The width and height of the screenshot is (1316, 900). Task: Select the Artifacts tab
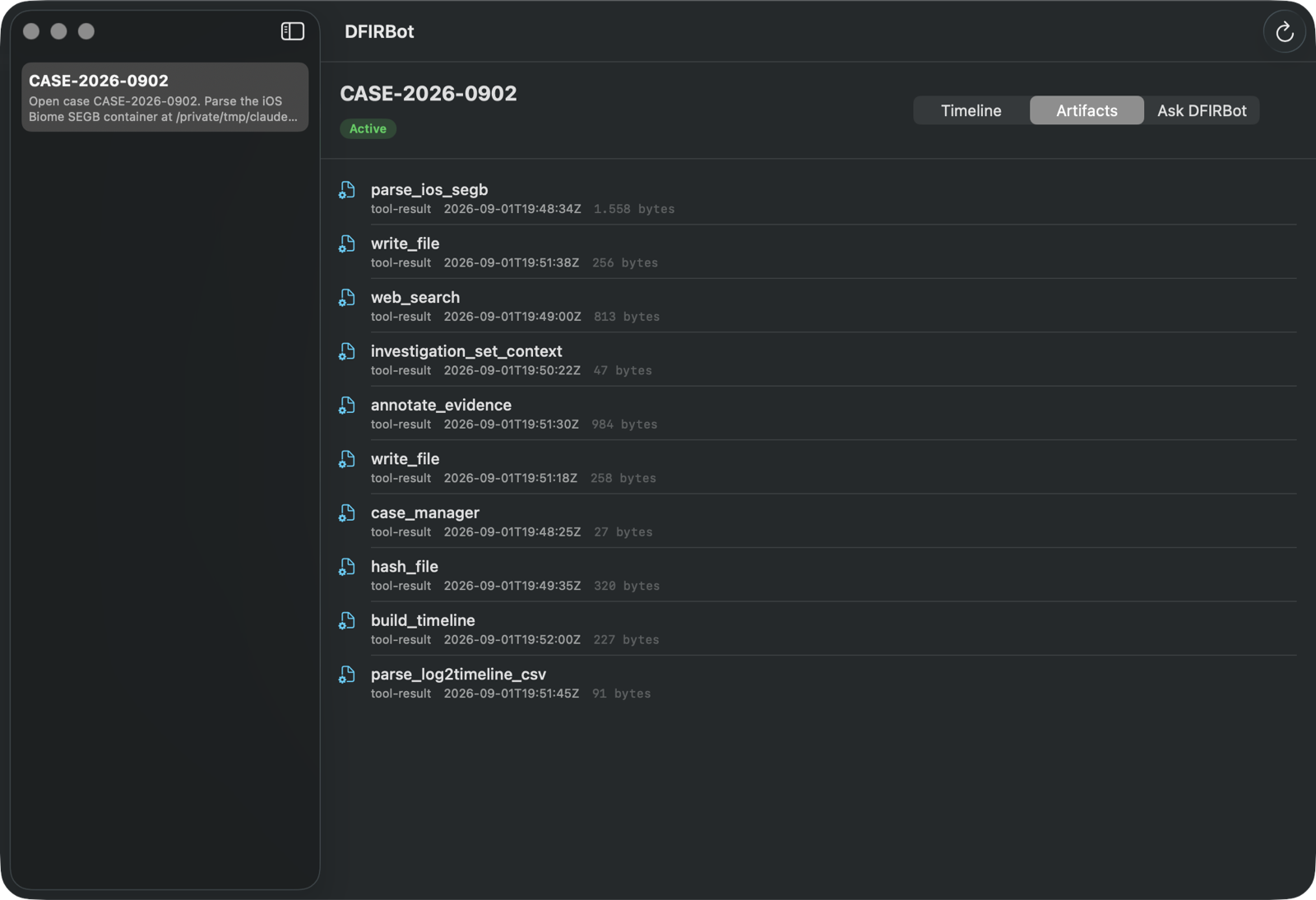click(x=1087, y=110)
